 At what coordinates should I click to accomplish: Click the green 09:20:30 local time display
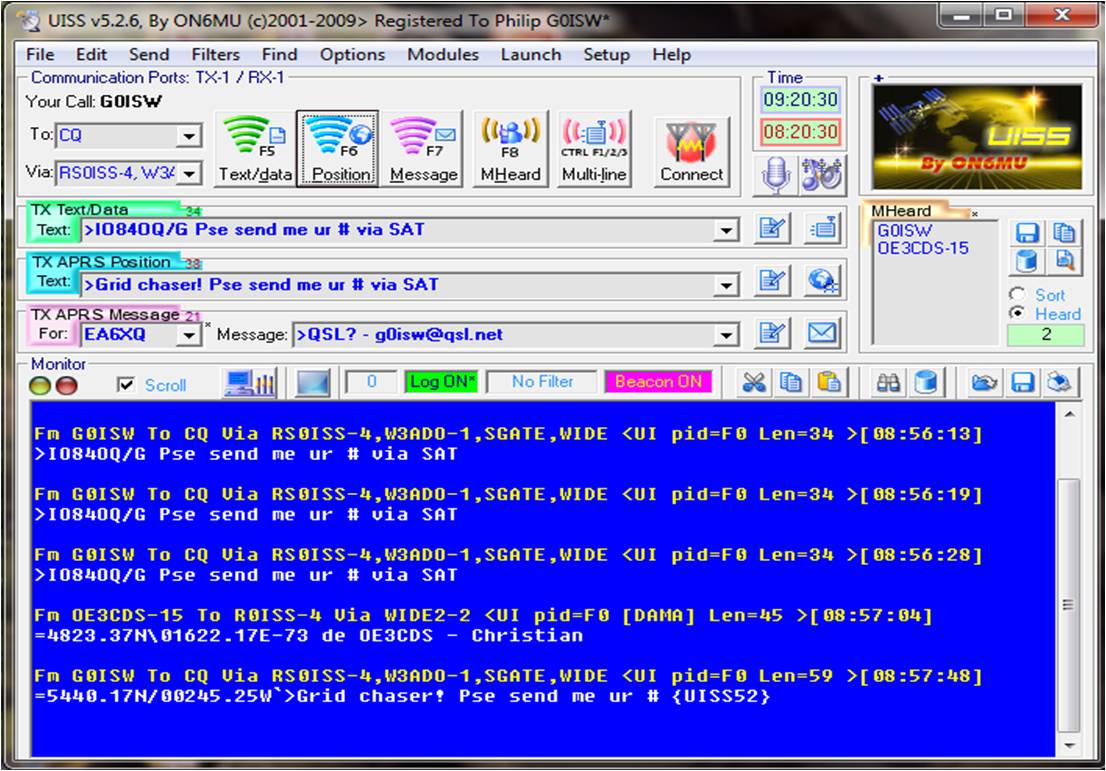click(800, 99)
